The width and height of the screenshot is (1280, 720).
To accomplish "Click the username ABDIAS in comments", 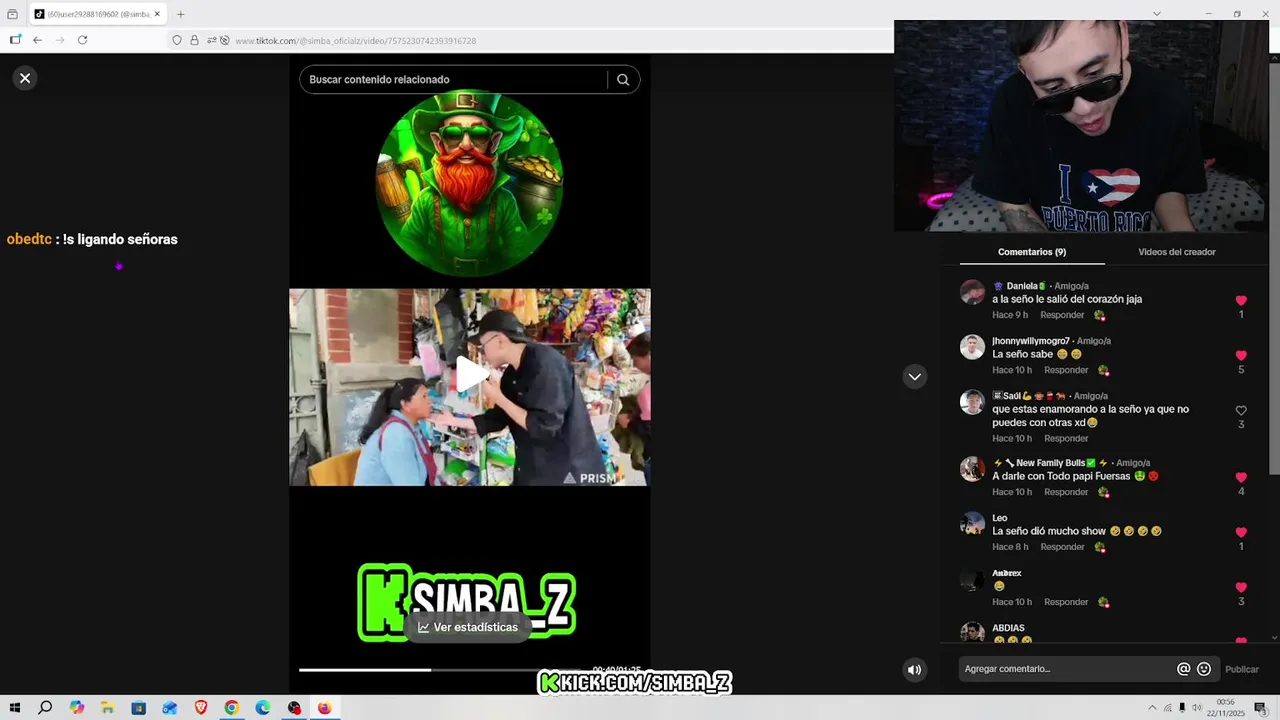I will coord(1008,628).
